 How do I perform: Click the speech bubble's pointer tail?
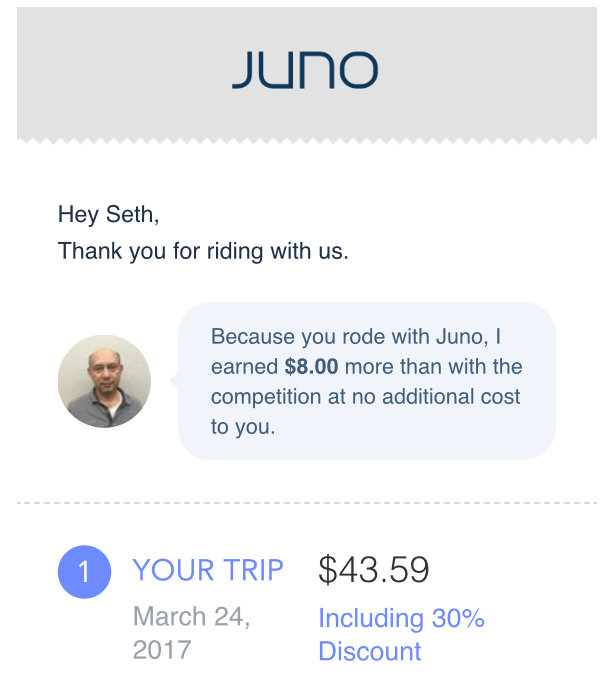(x=174, y=381)
